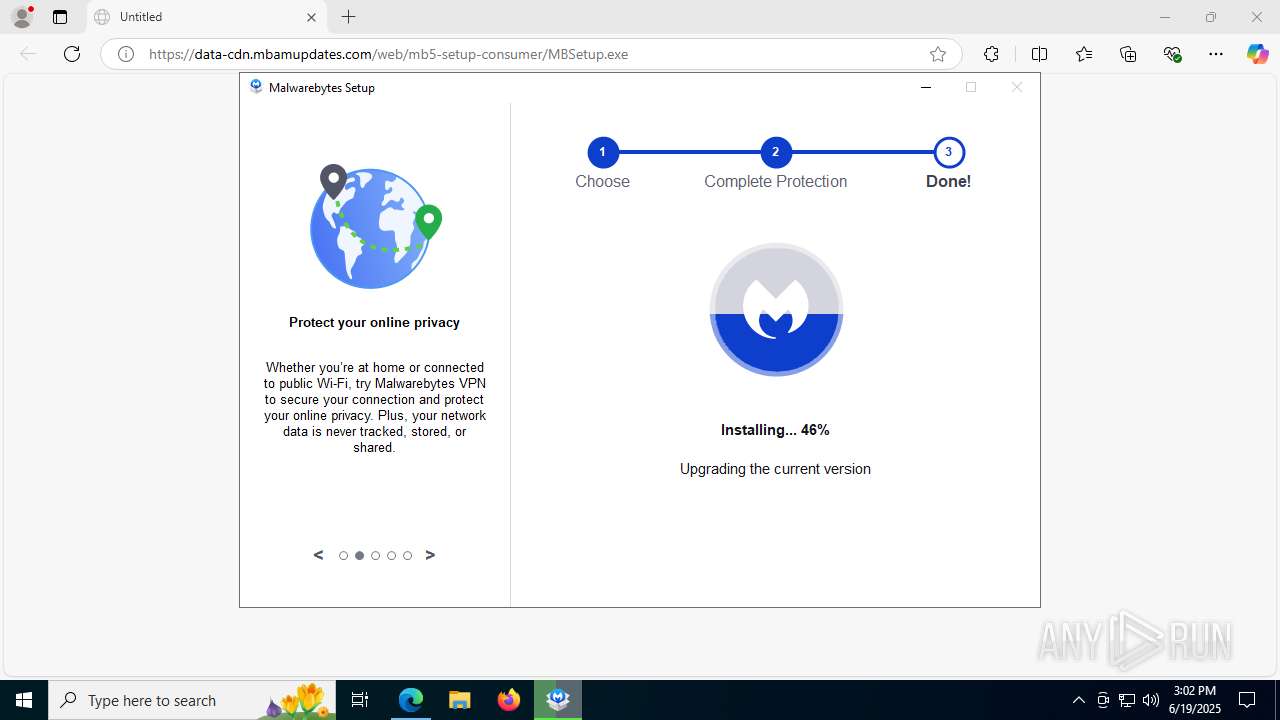Show hidden tray icons chevron

pos(1078,700)
